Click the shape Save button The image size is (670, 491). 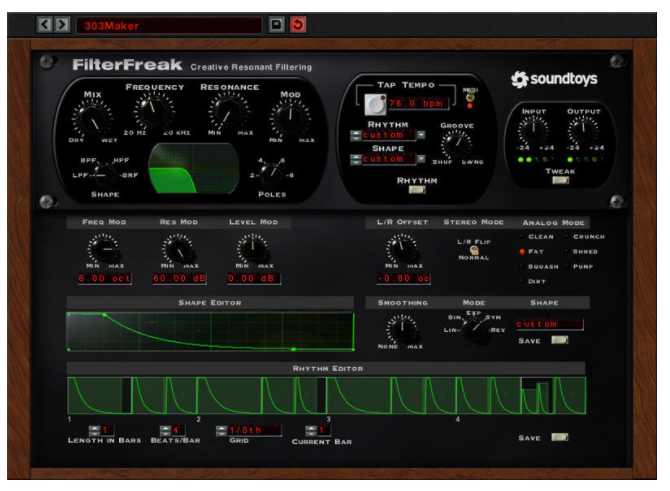559,340
